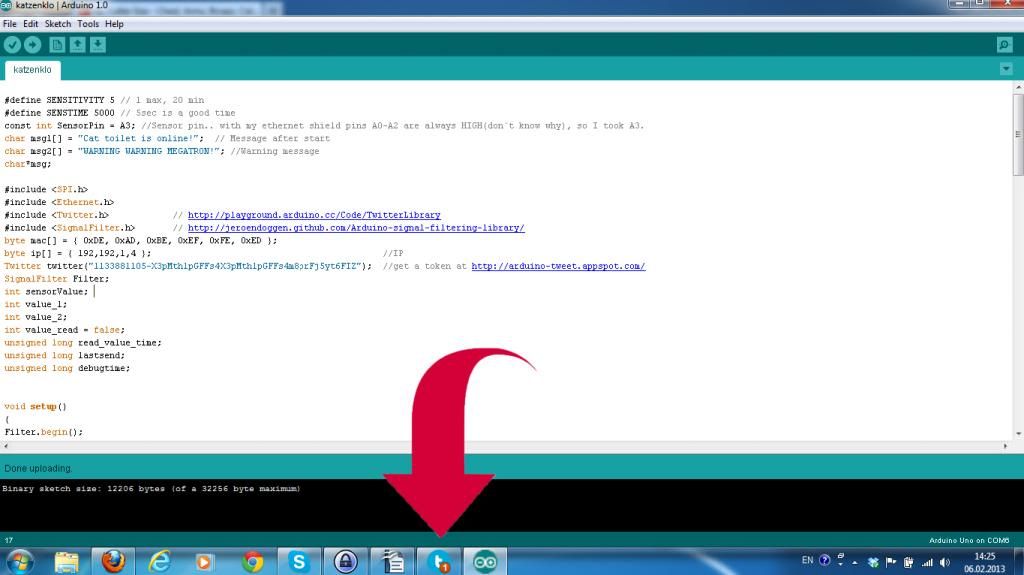Click the 'Filter.begin();' line
1024x575 pixels.
tap(43, 432)
